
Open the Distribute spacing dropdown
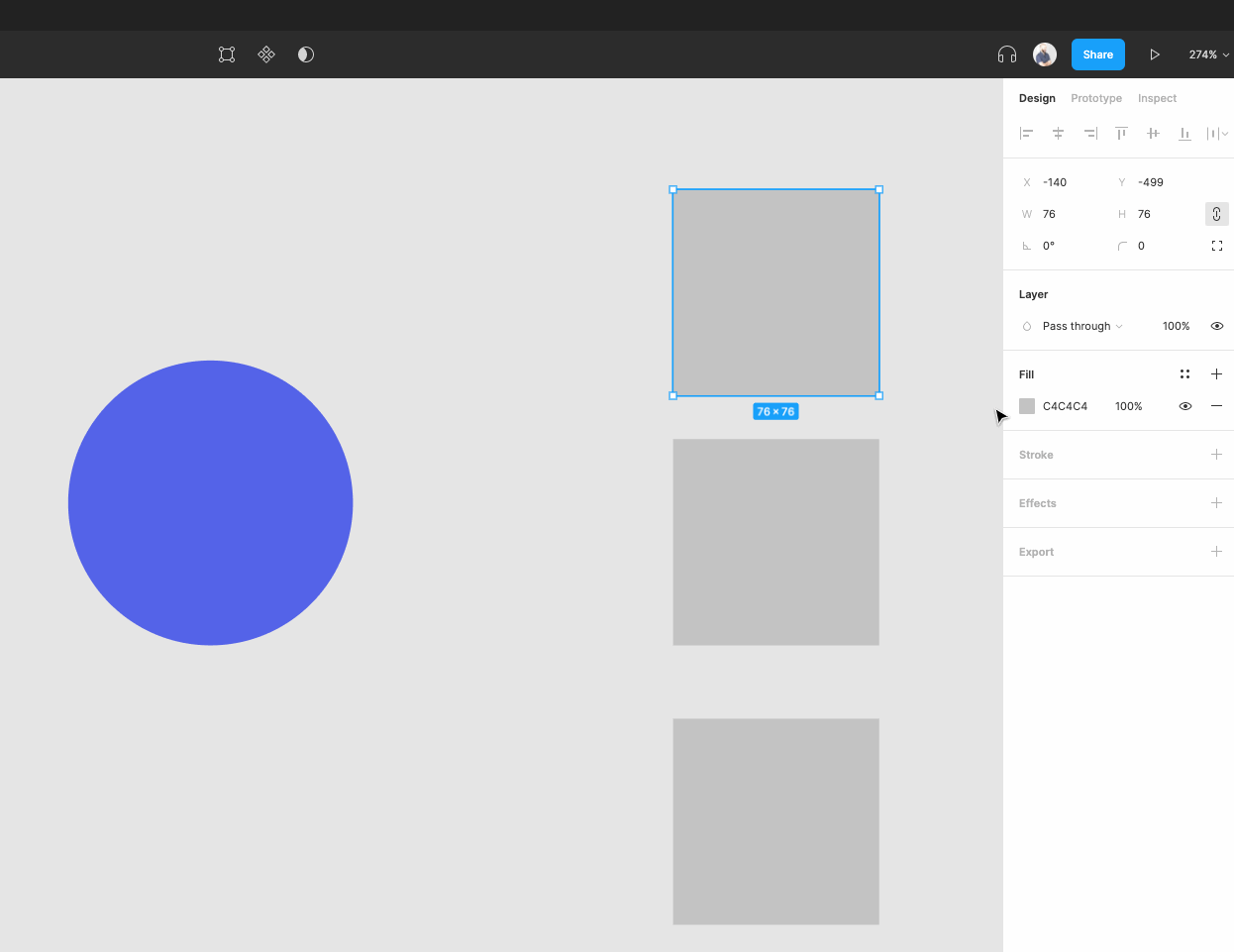click(1217, 133)
